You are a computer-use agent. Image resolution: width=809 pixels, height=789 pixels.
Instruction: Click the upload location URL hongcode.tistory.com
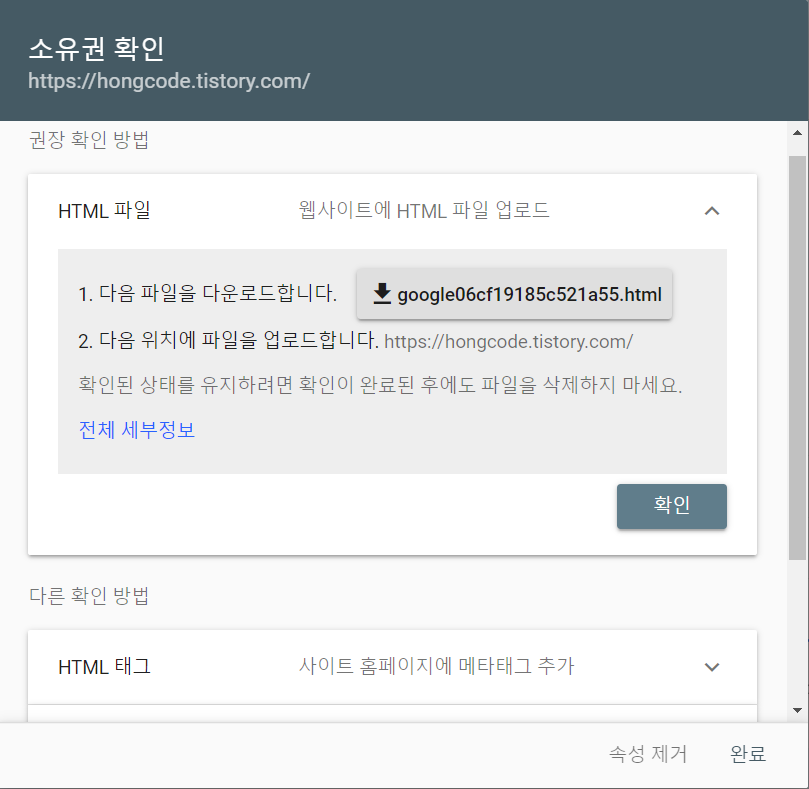click(x=508, y=342)
